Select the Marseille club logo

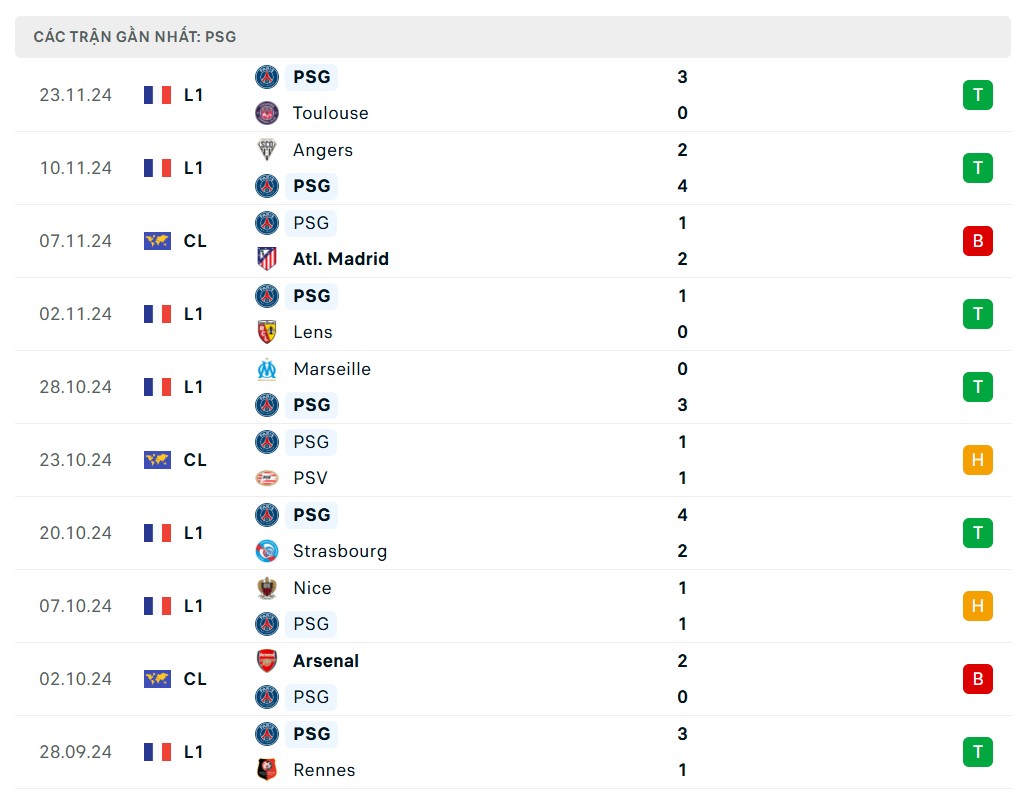[x=266, y=369]
